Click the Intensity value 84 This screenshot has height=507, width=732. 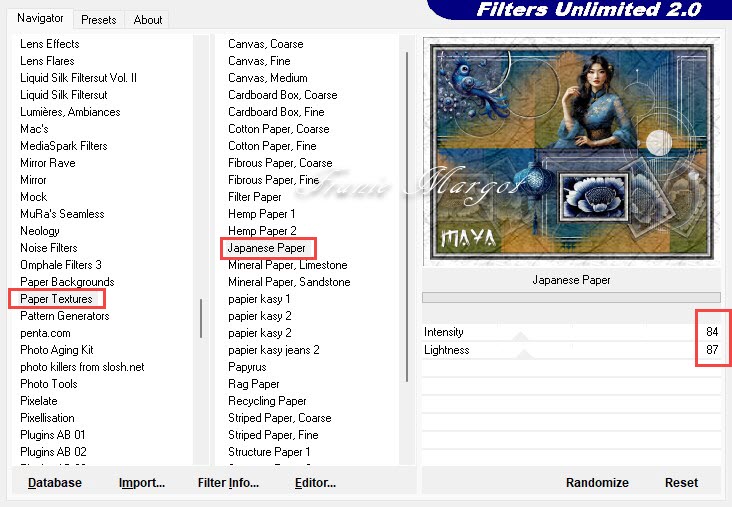coord(712,332)
